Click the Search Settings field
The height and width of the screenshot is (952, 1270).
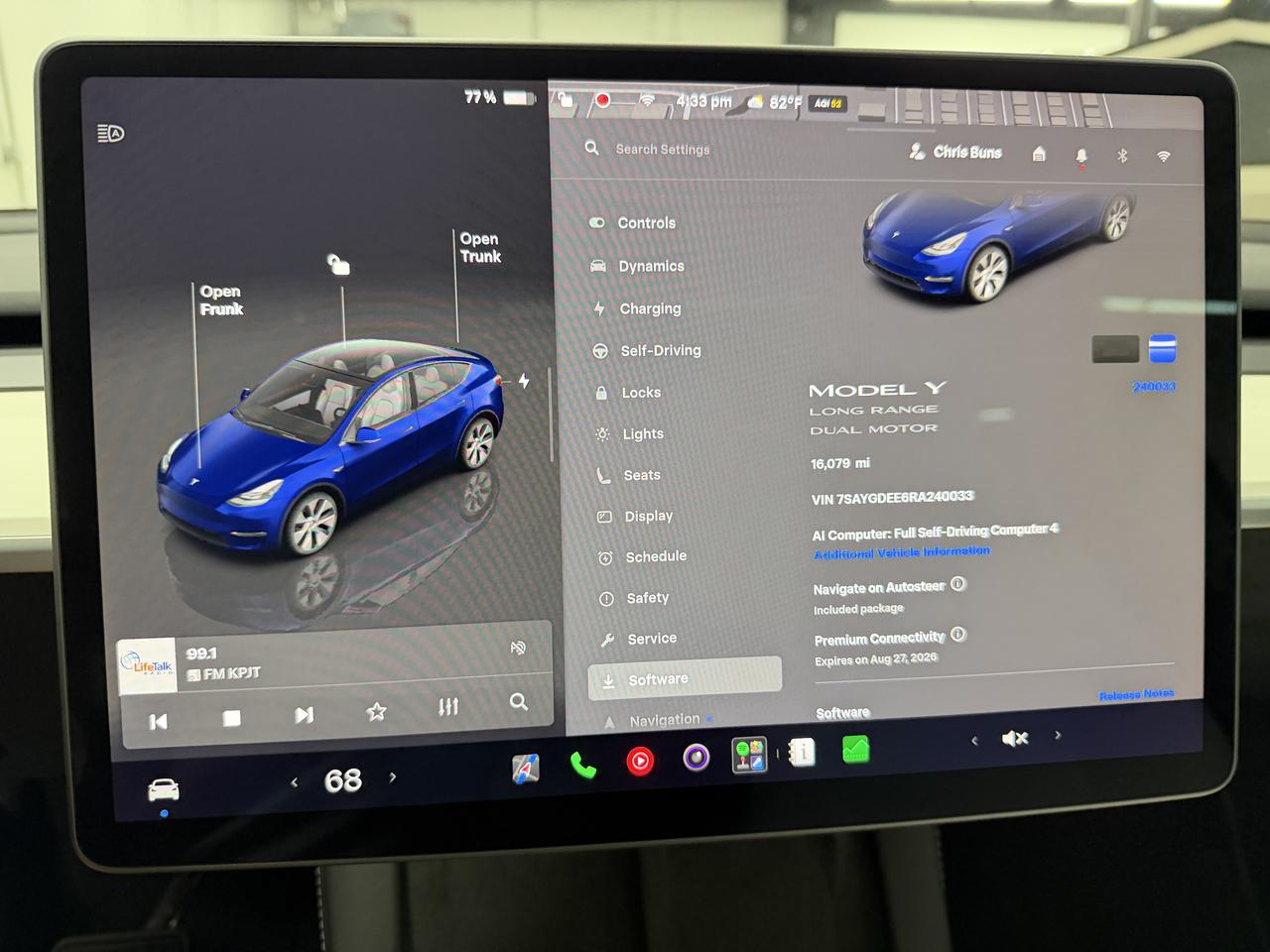[x=663, y=149]
